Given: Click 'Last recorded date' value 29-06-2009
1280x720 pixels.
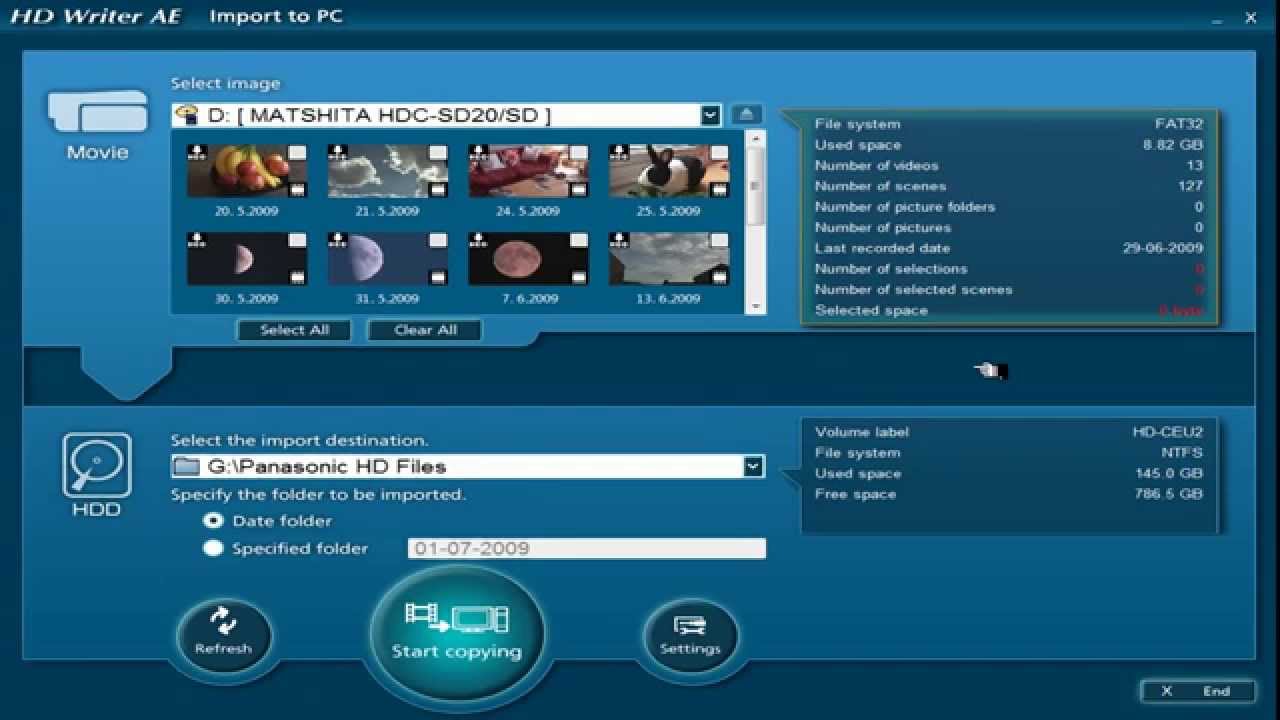Looking at the screenshot, I should click(1163, 248).
